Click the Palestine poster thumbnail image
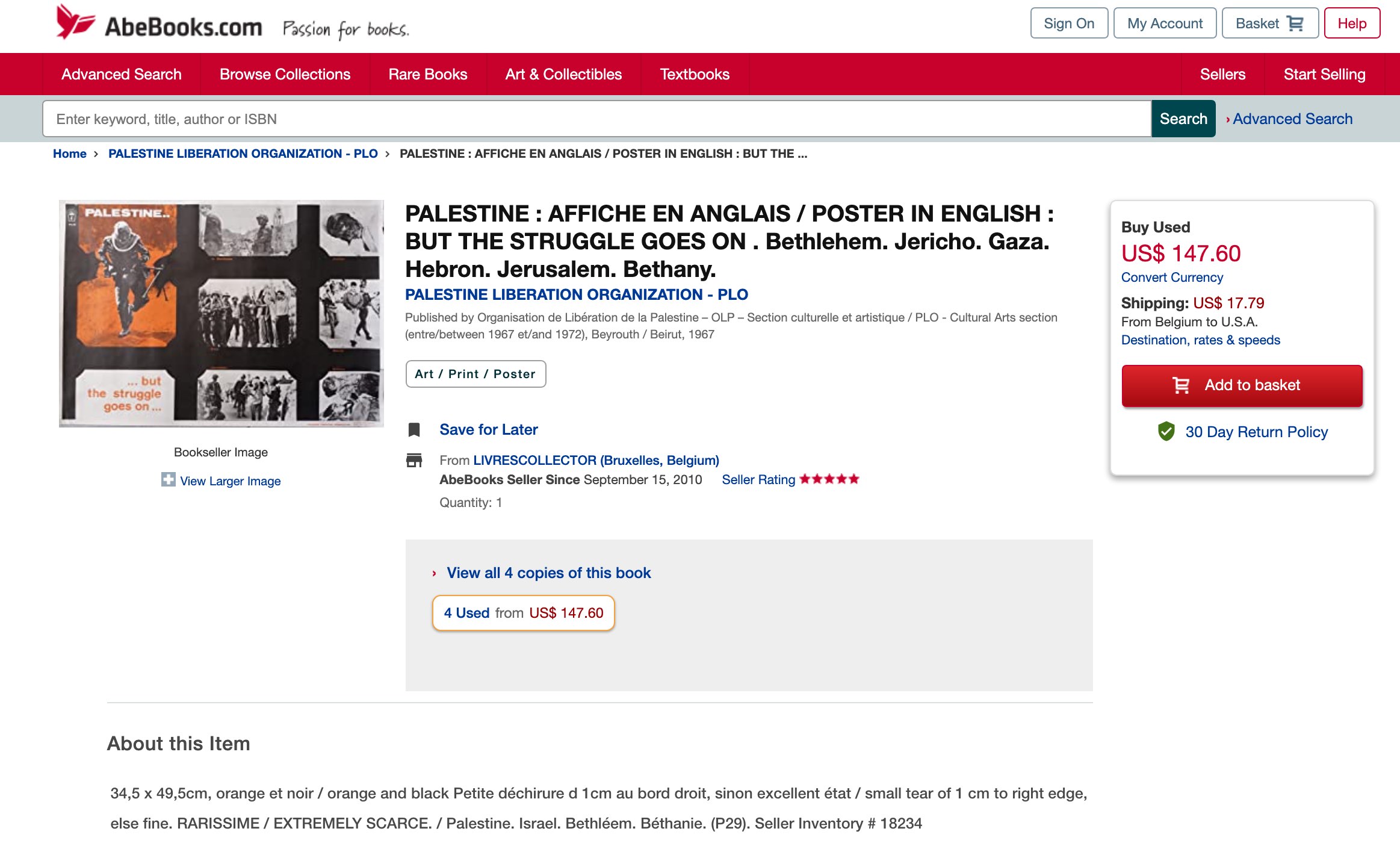This screenshot has width=1400, height=849. (221, 314)
